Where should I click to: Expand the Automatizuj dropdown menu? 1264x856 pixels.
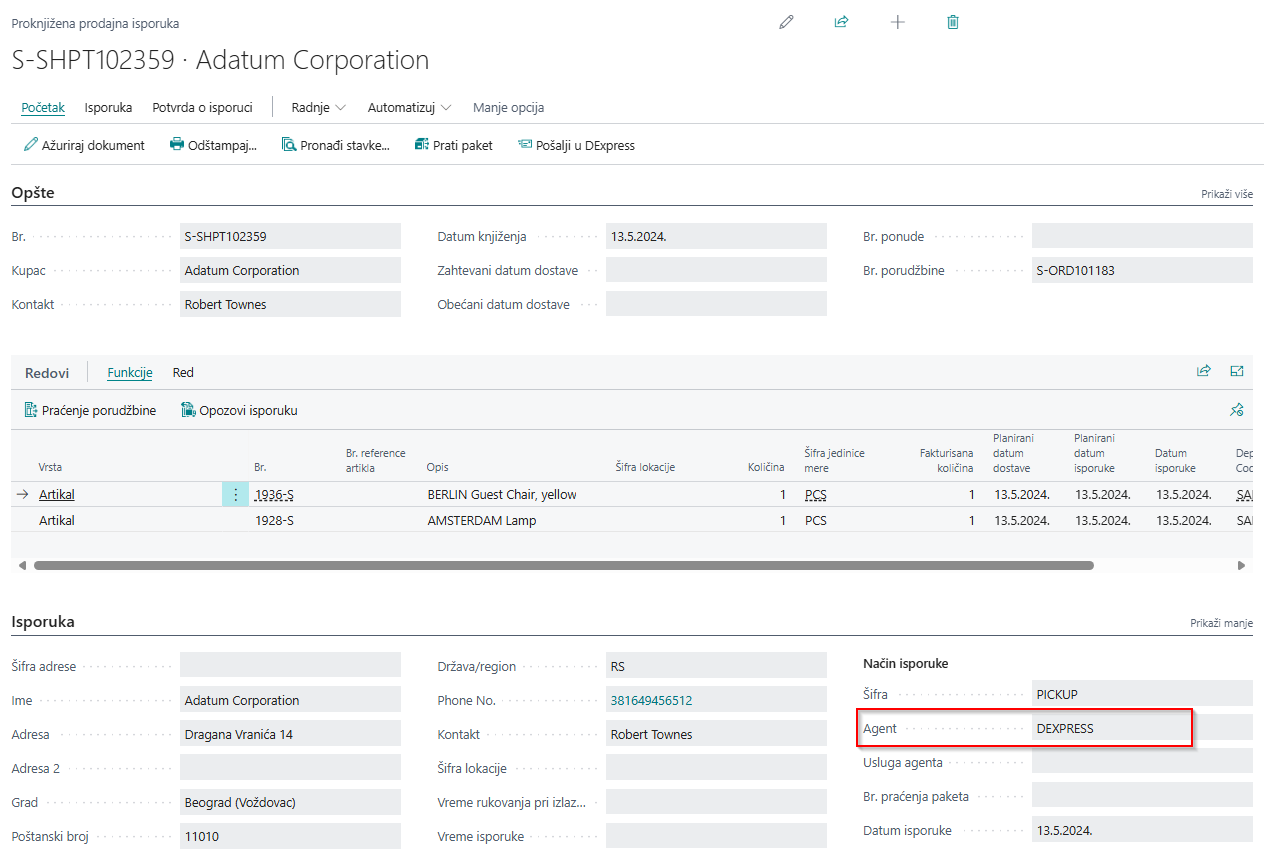409,107
